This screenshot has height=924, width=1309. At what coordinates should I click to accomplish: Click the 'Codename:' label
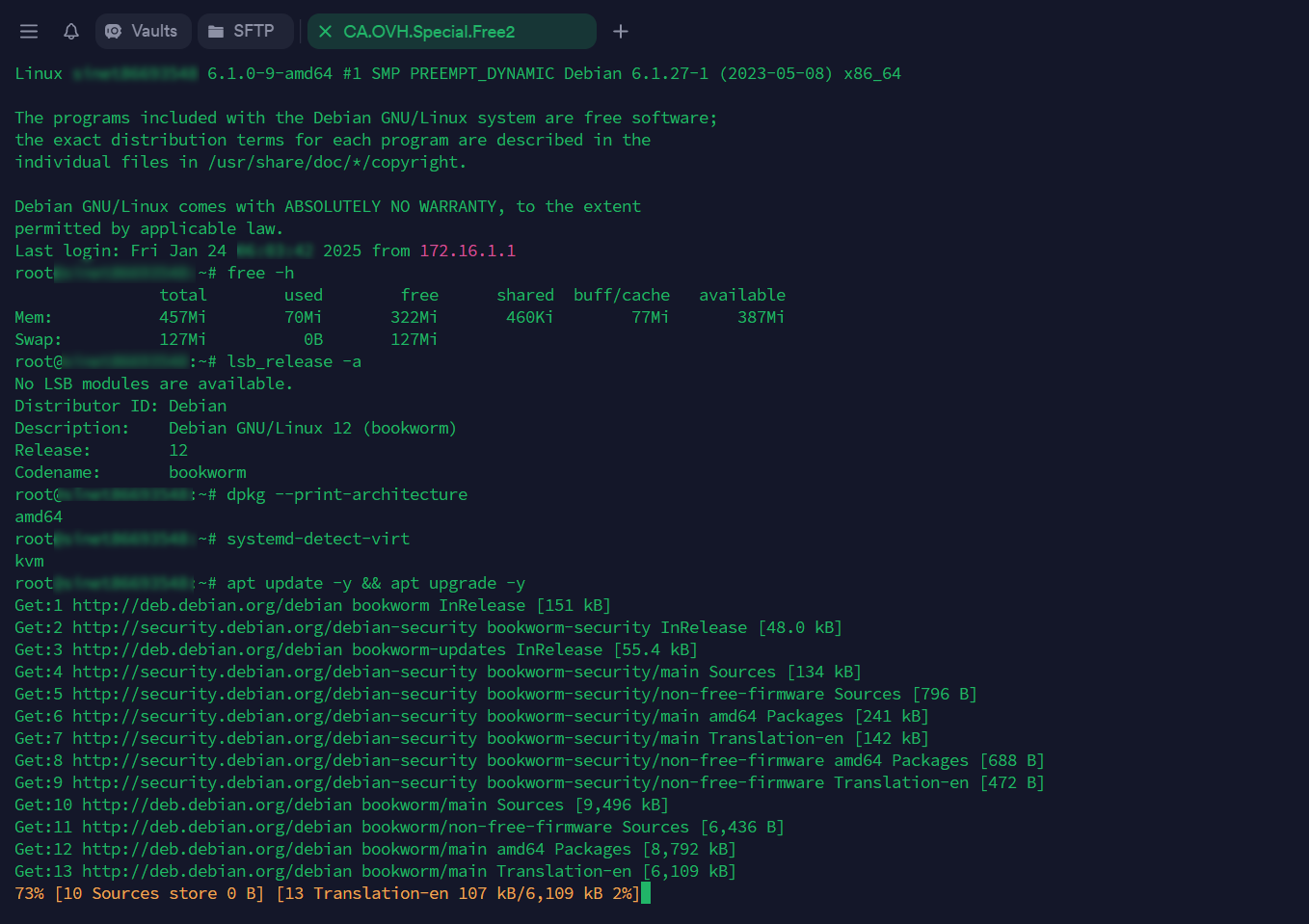pos(58,472)
